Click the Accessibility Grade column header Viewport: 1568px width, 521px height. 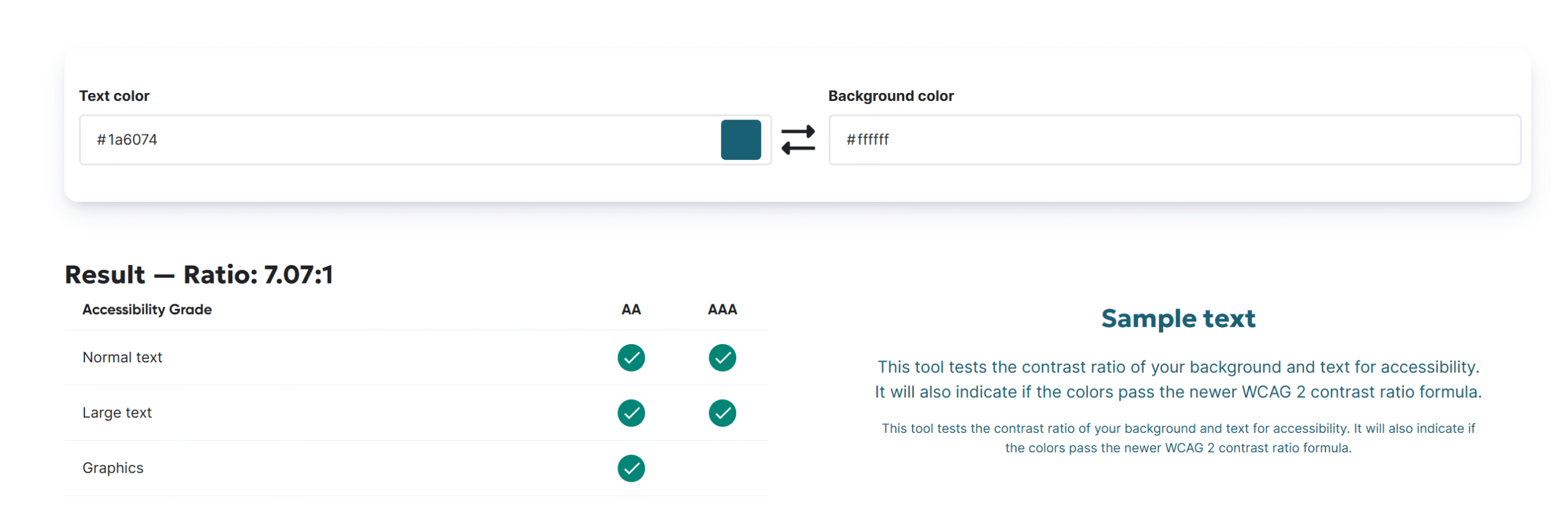(x=147, y=309)
